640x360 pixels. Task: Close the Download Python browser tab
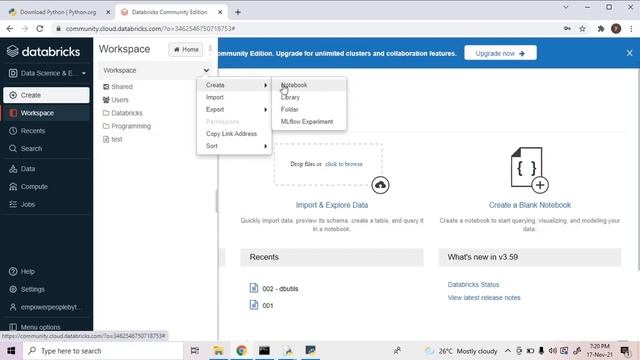(x=108, y=12)
